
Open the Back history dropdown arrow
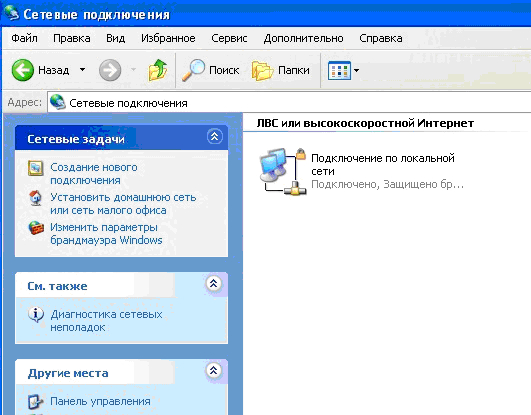pos(82,70)
